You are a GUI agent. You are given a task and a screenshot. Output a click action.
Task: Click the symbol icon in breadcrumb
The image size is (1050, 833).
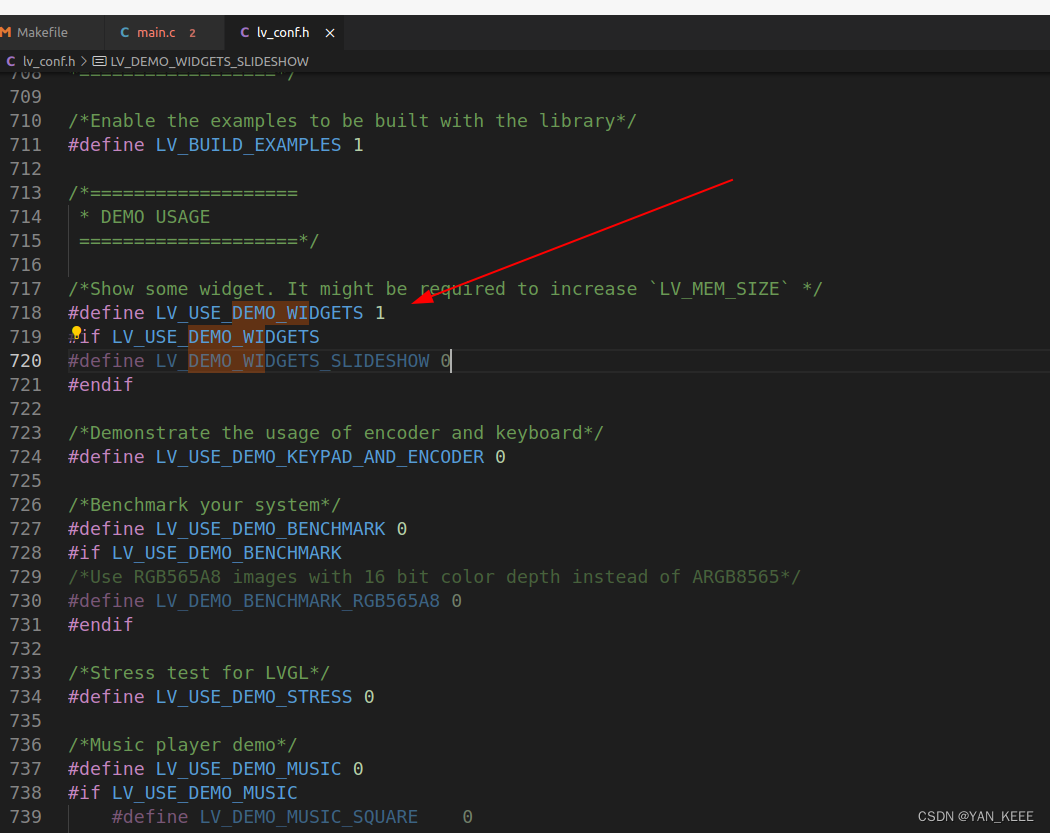click(99, 61)
